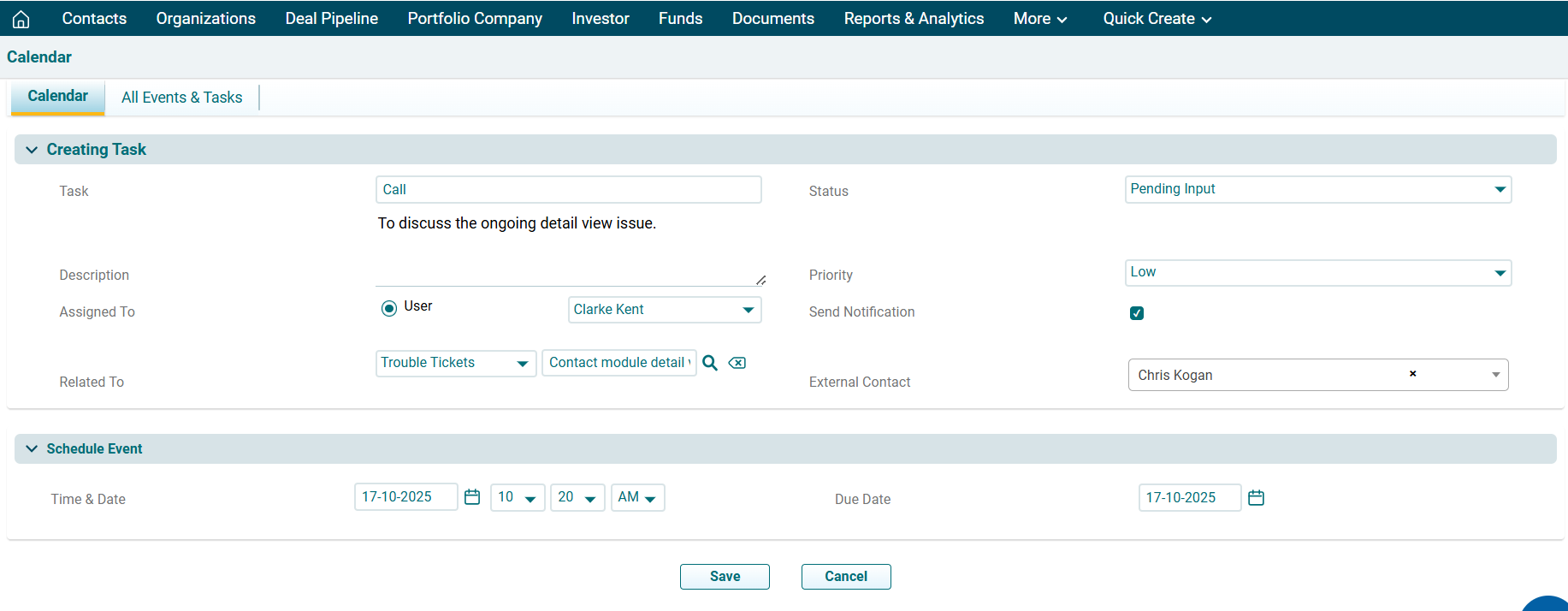Collapse the Schedule Event section

[32, 449]
